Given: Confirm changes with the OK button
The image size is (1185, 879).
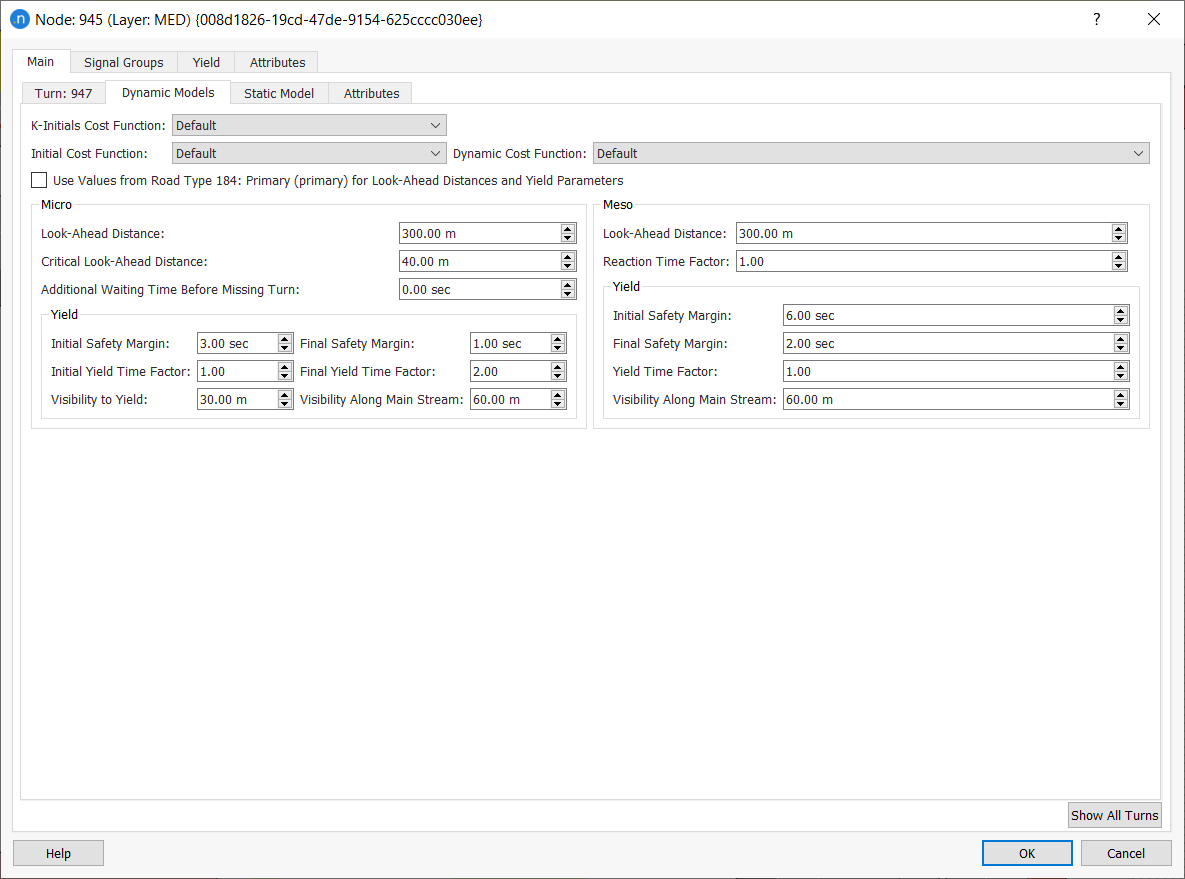Looking at the screenshot, I should [1027, 853].
